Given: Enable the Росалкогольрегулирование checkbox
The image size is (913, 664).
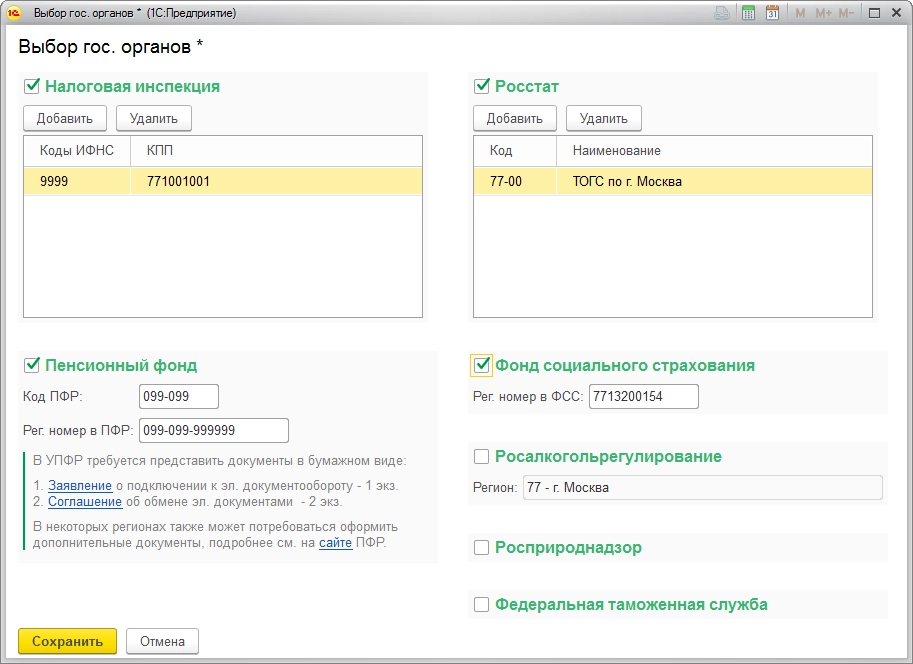Looking at the screenshot, I should pos(482,457).
